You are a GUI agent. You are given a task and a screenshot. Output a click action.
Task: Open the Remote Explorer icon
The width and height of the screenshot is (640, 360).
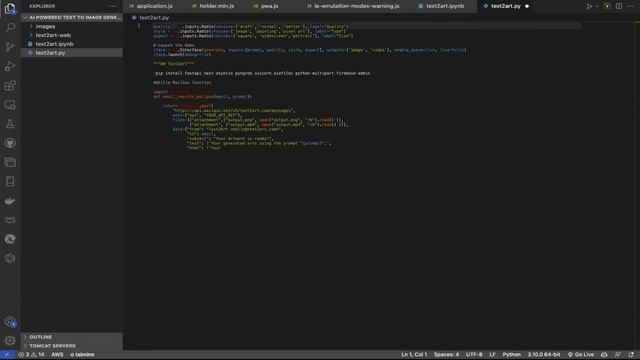[10, 105]
